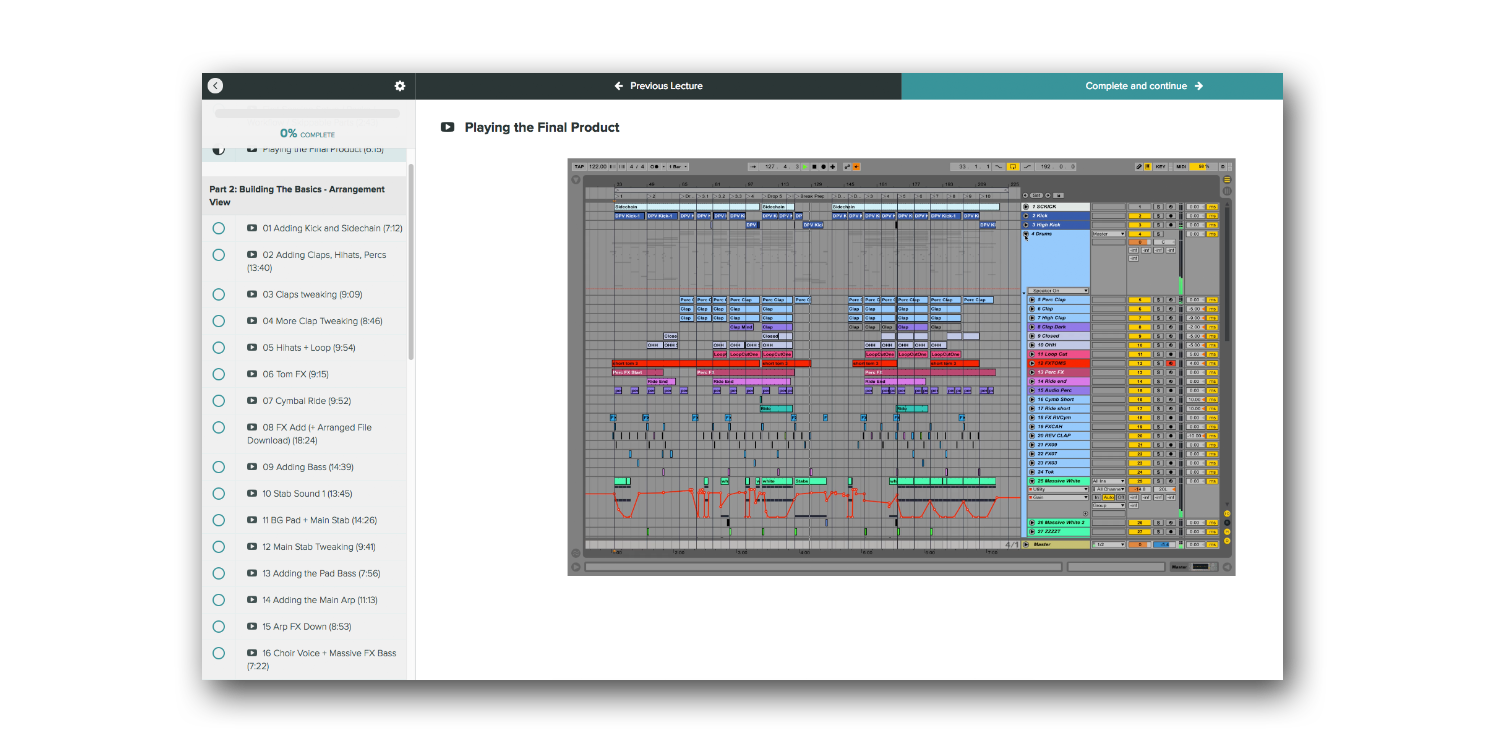Open the 1/2 Master output dropdown

[x=1108, y=544]
